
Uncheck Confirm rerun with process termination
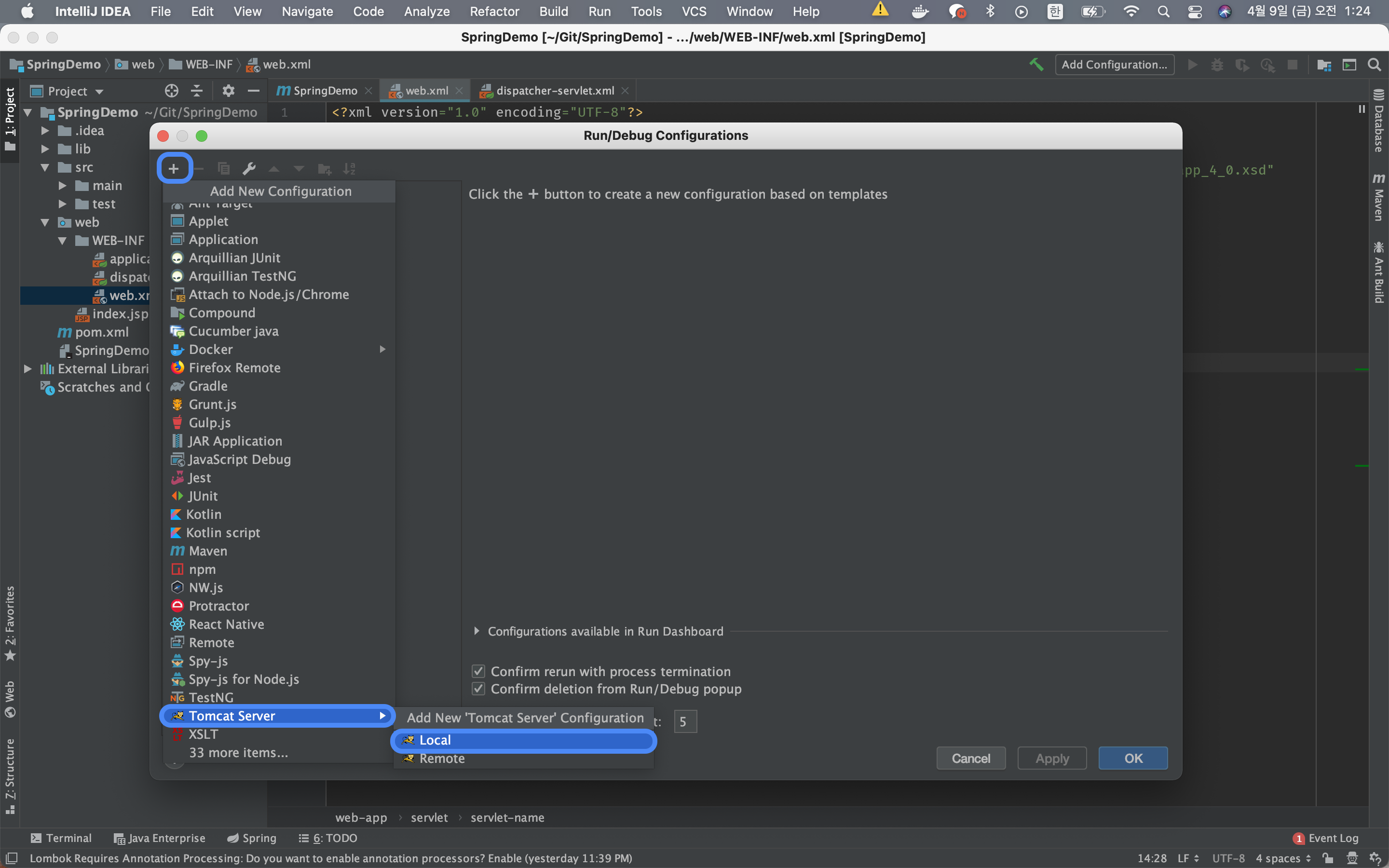point(478,671)
